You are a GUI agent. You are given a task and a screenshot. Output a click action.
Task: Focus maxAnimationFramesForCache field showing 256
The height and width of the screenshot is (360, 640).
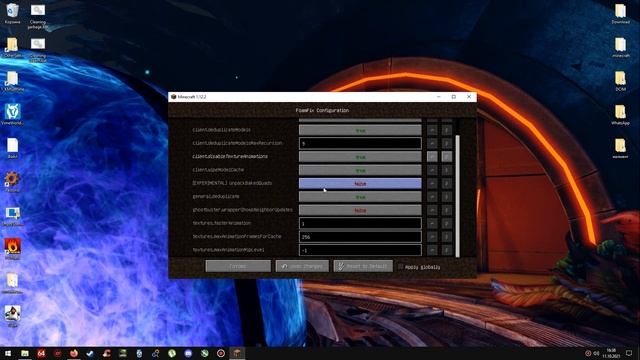(x=360, y=237)
